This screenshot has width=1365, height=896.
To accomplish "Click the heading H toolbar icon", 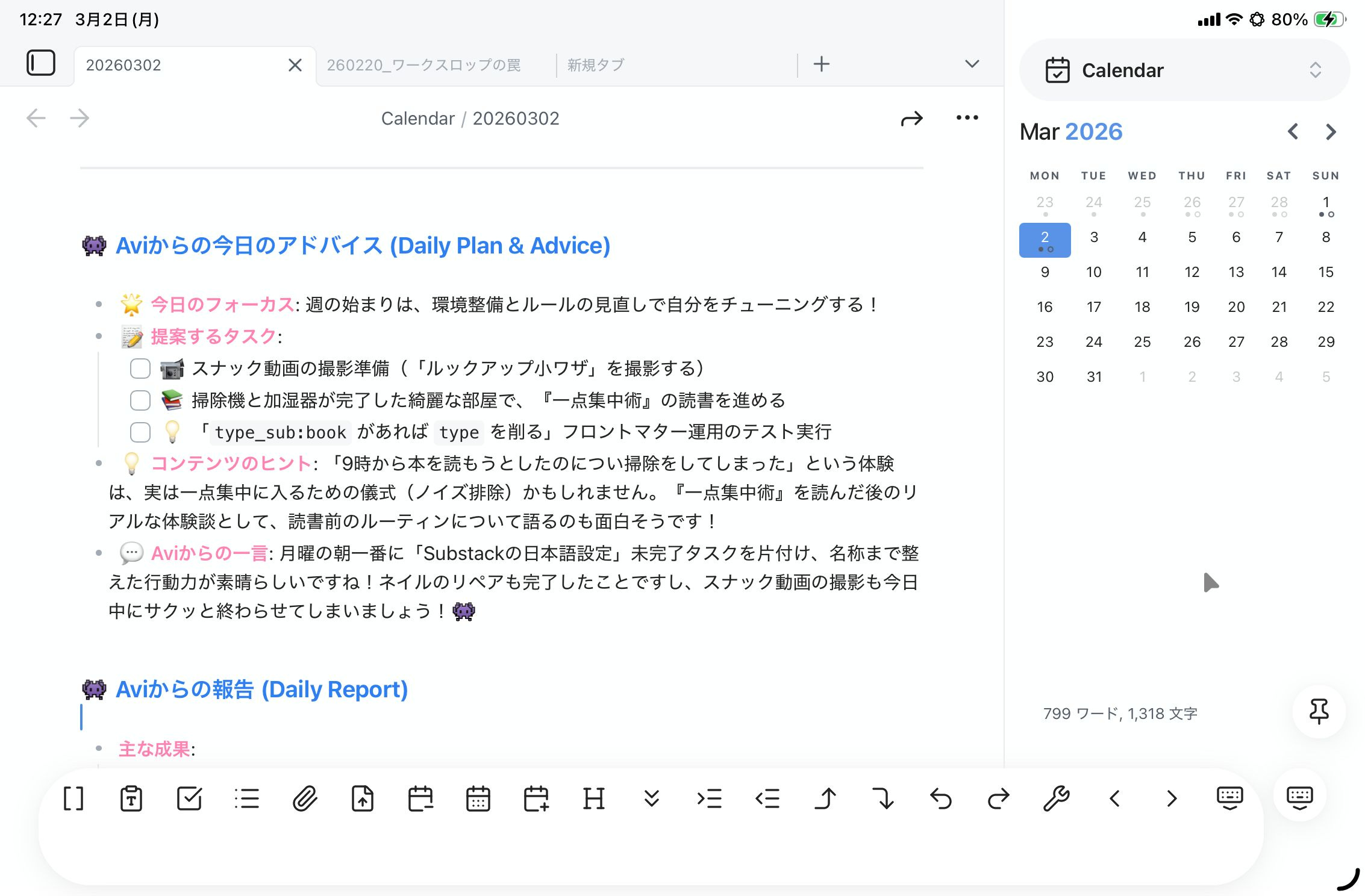I will (593, 799).
